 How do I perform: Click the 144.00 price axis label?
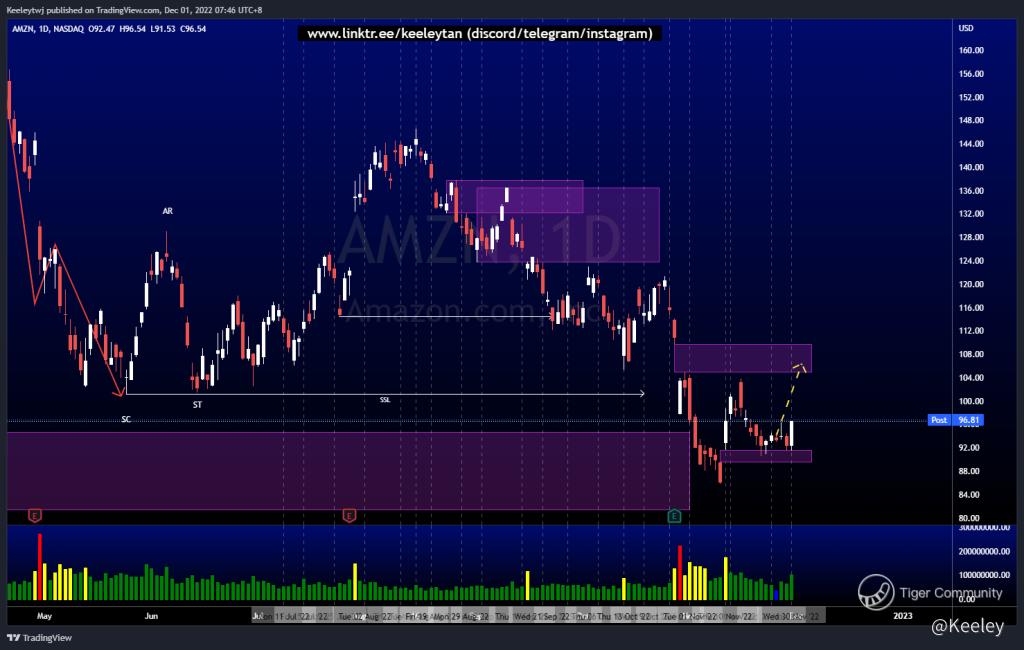[x=971, y=144]
